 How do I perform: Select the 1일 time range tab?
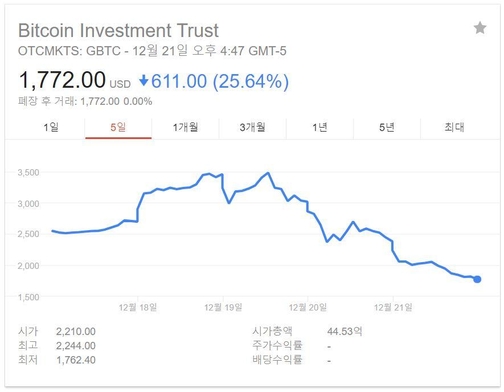[x=51, y=127]
